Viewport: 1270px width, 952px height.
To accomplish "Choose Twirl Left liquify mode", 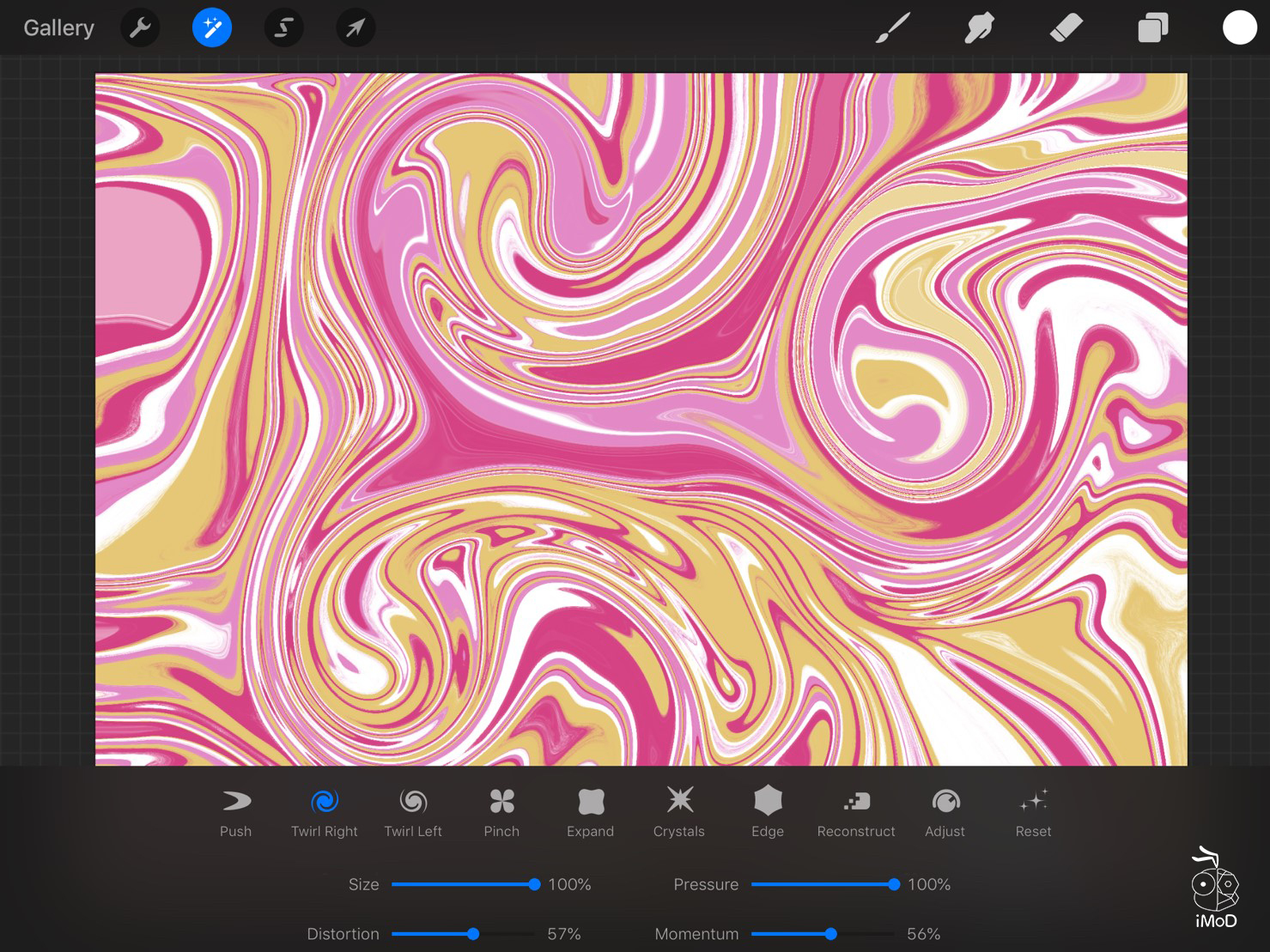I will point(413,811).
